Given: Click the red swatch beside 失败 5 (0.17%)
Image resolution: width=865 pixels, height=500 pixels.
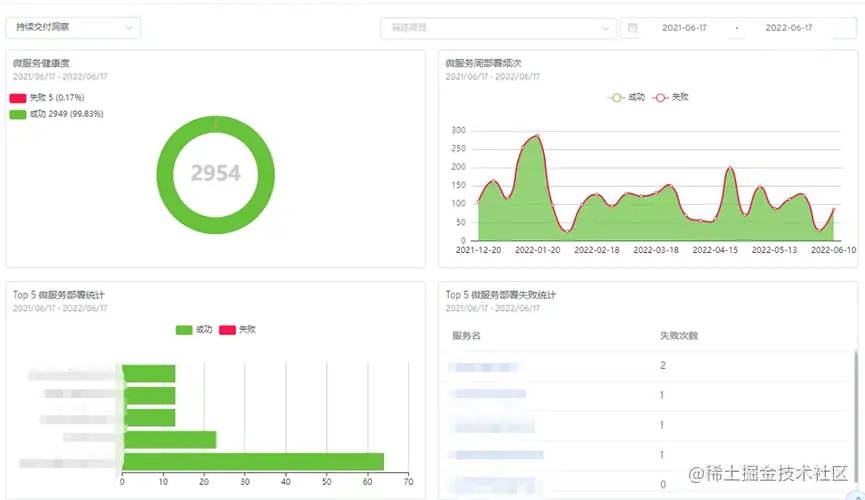Looking at the screenshot, I should coord(18,98).
